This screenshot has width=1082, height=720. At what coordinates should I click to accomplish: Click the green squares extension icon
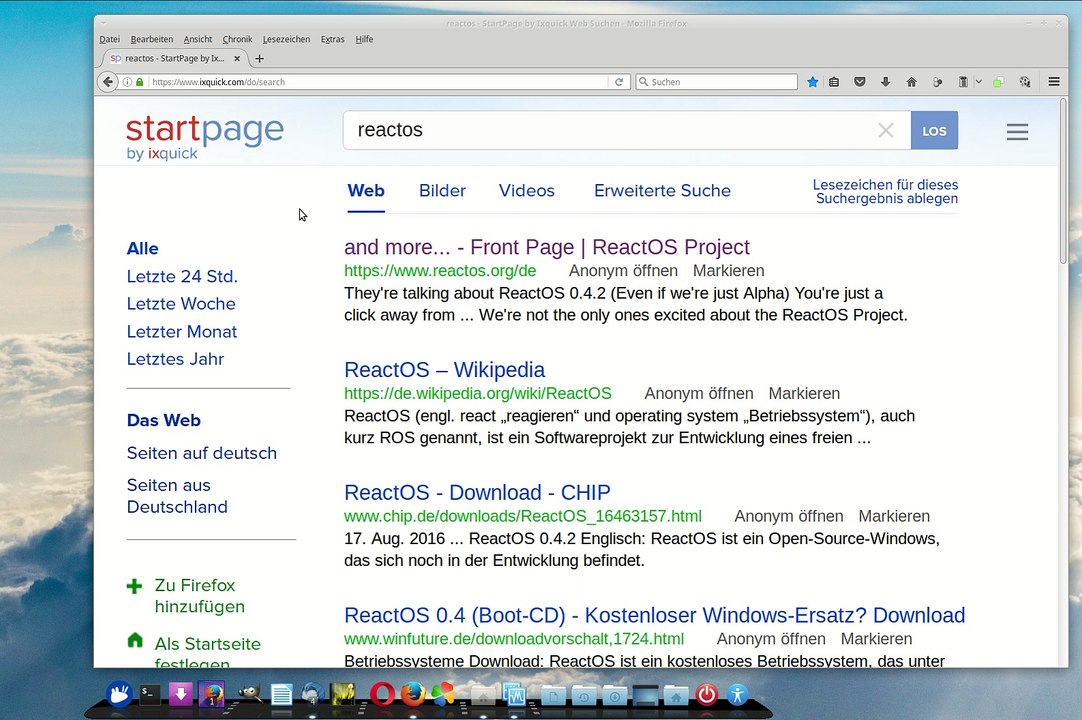[999, 82]
